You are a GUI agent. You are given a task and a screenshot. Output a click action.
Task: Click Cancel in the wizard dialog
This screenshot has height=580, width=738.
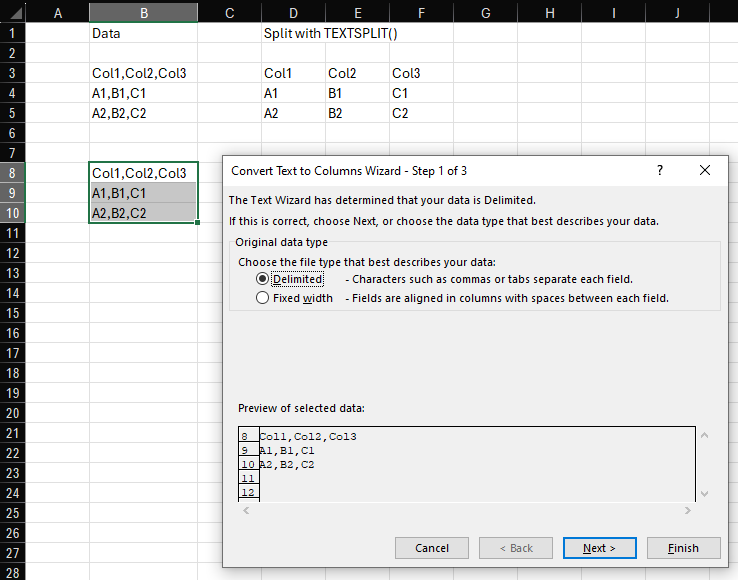tap(432, 548)
